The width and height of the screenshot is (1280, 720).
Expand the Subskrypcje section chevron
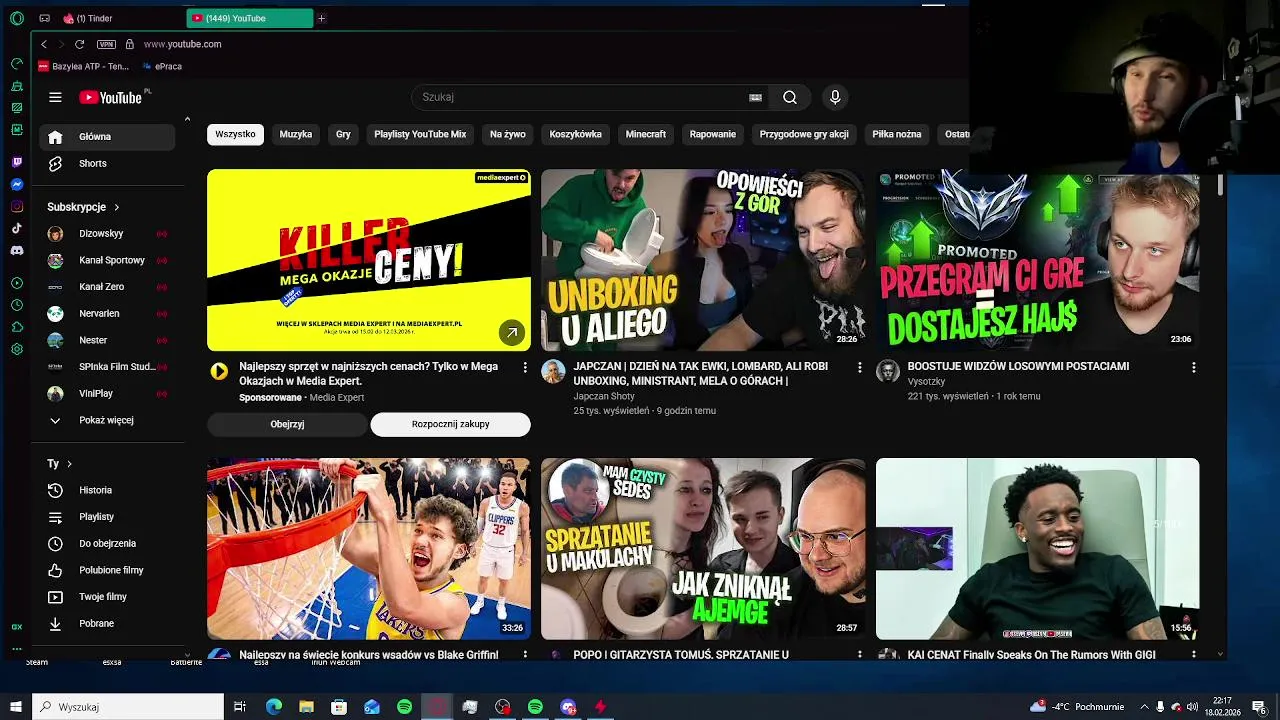click(x=116, y=207)
